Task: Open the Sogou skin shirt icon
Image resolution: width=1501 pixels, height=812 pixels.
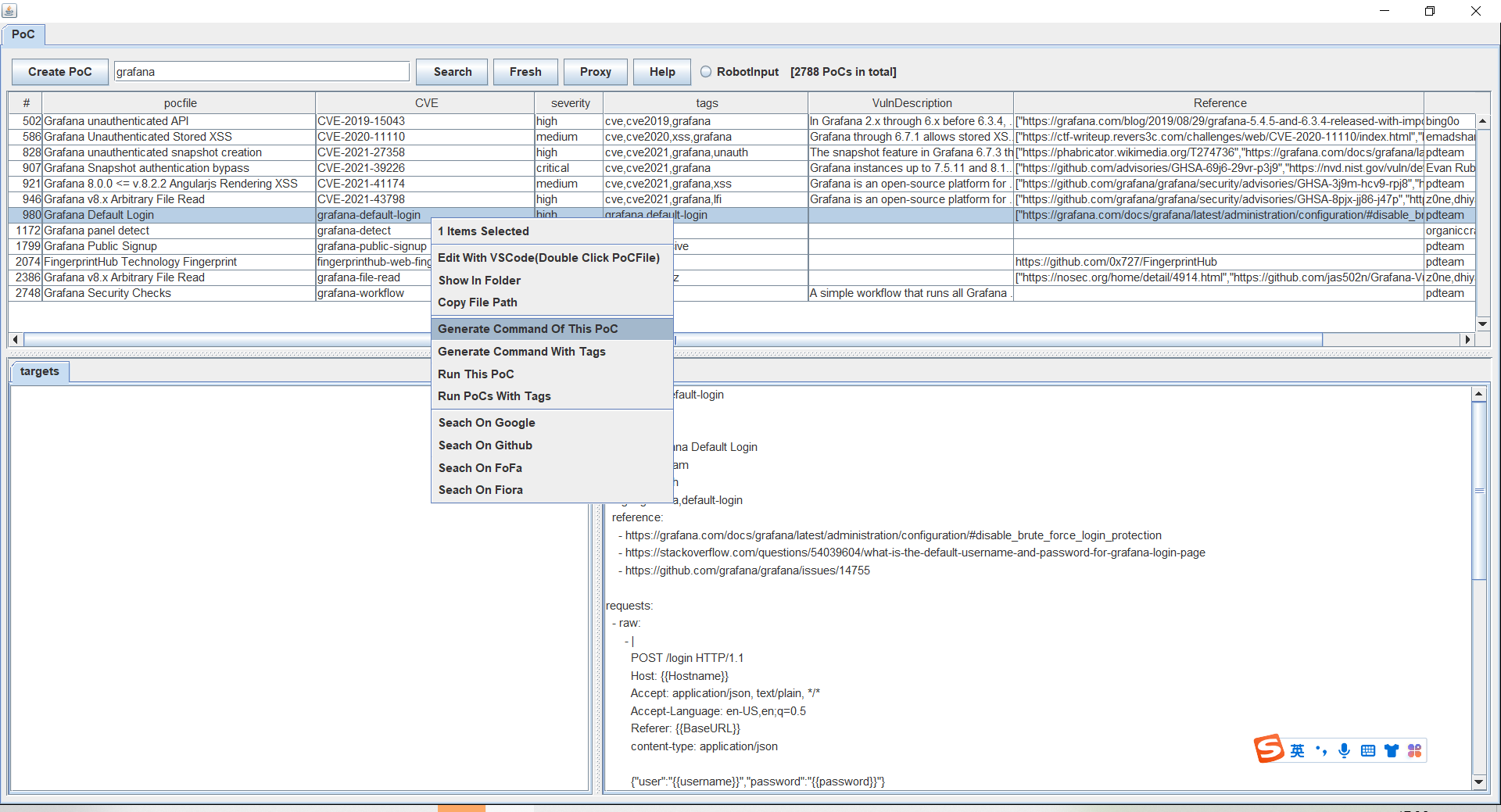Action: (x=1392, y=750)
